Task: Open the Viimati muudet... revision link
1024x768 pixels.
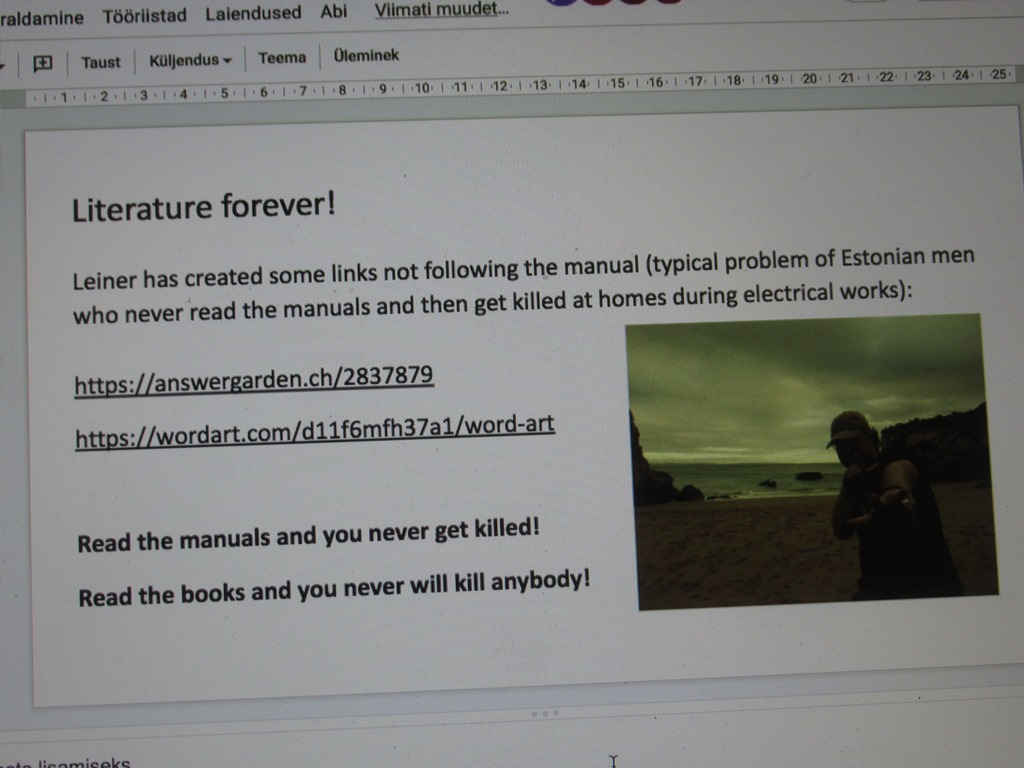Action: [x=441, y=9]
